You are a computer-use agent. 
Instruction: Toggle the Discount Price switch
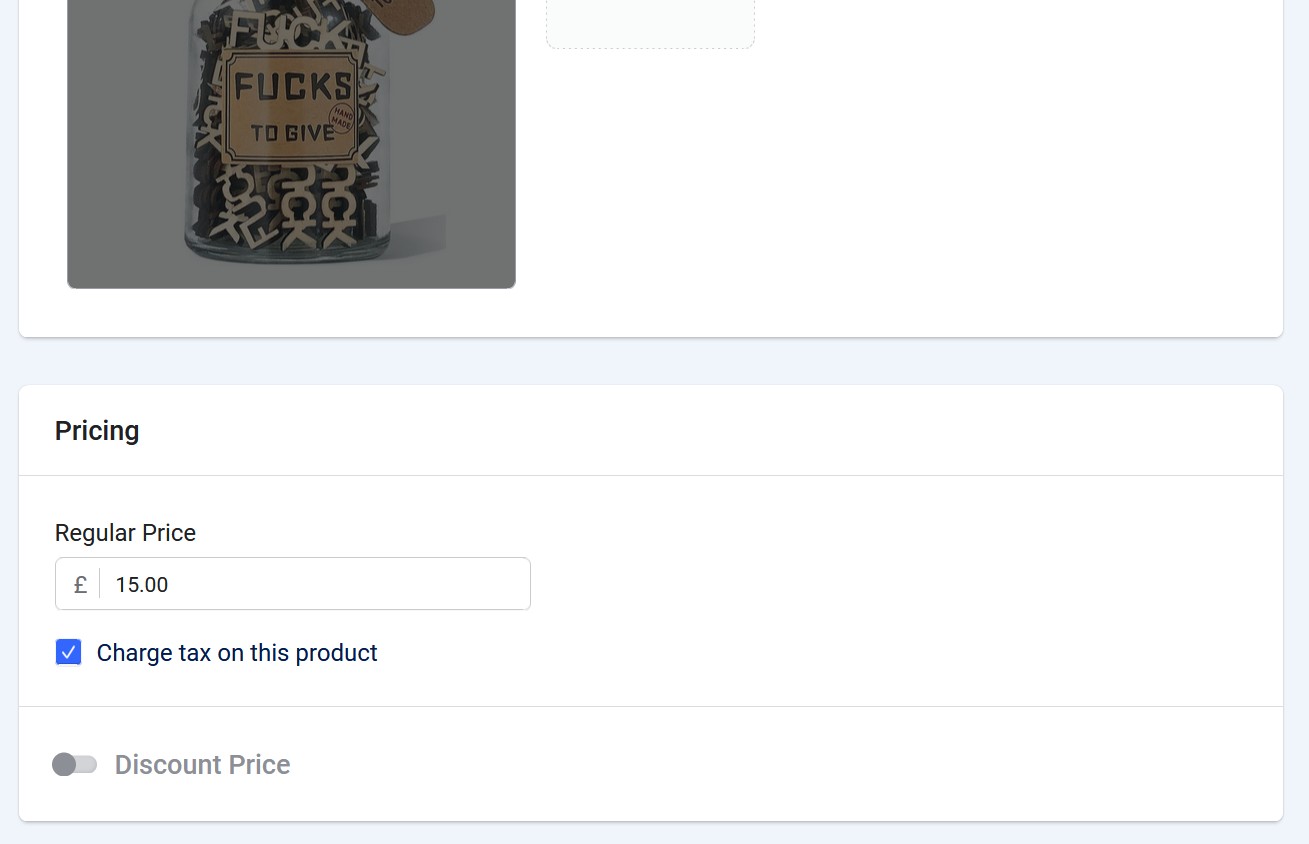75,765
